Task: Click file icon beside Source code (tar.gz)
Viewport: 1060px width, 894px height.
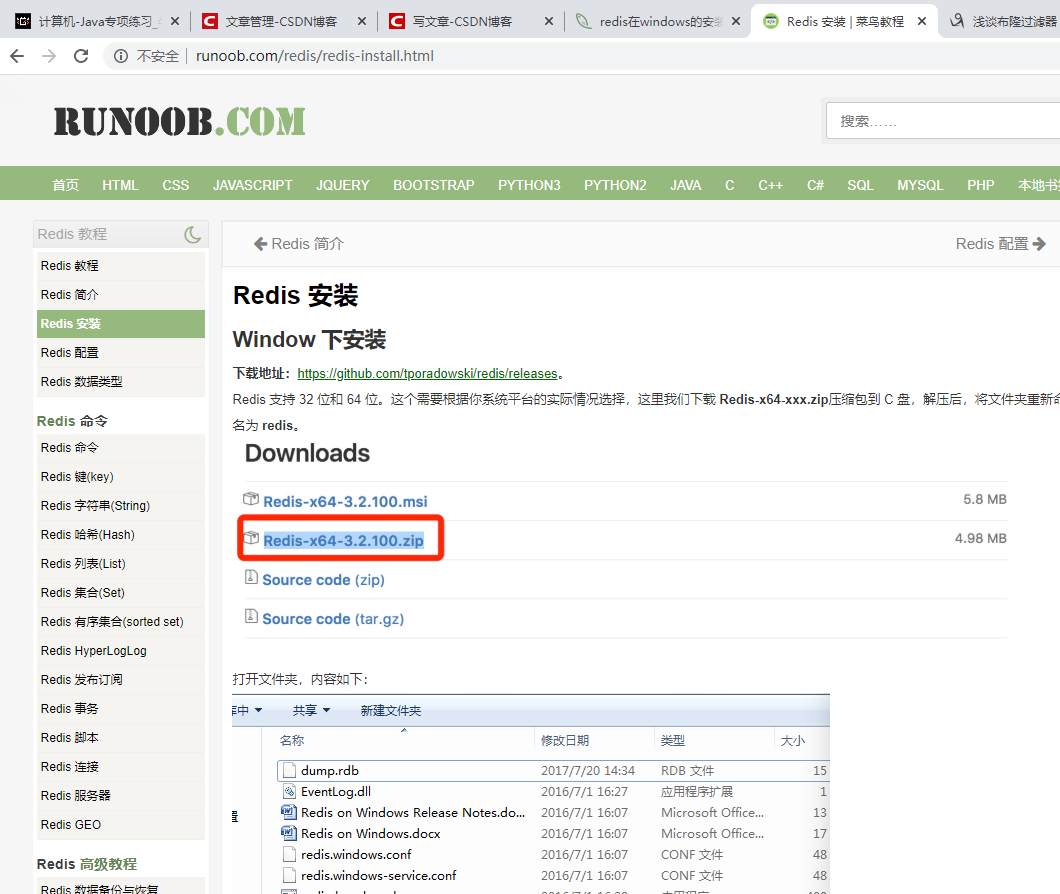Action: coord(251,616)
